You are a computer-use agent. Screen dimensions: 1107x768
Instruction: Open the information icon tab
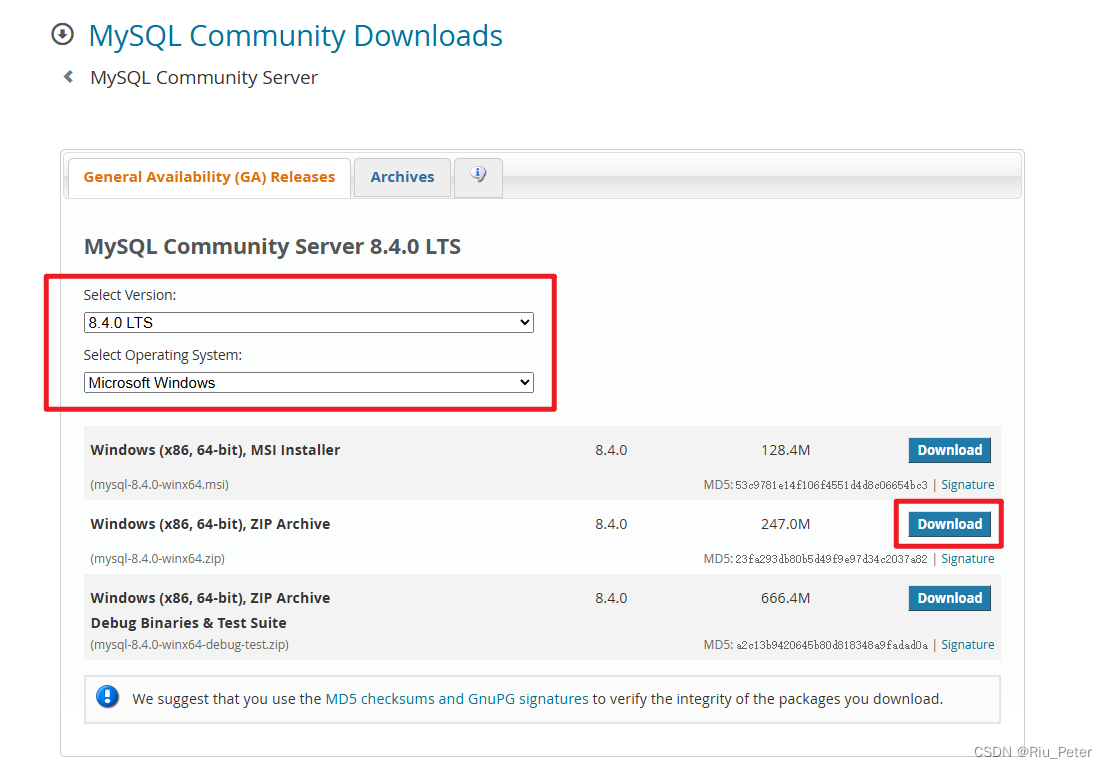pos(478,177)
